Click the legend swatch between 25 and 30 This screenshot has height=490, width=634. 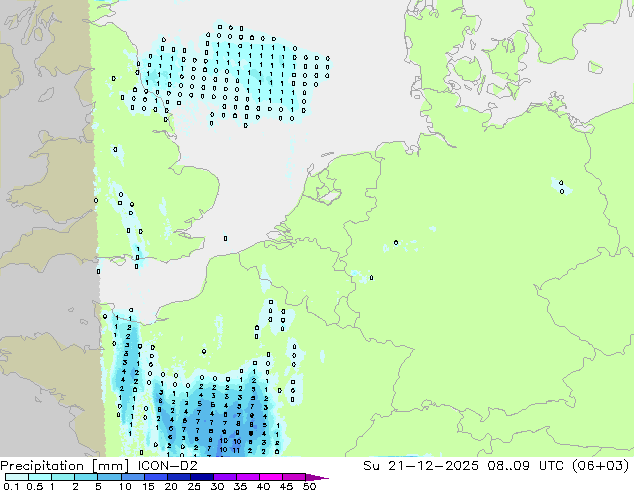[x=201, y=477]
